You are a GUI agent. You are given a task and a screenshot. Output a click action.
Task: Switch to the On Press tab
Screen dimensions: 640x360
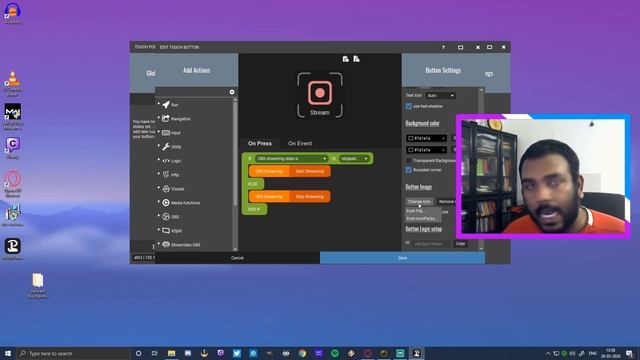[x=260, y=143]
